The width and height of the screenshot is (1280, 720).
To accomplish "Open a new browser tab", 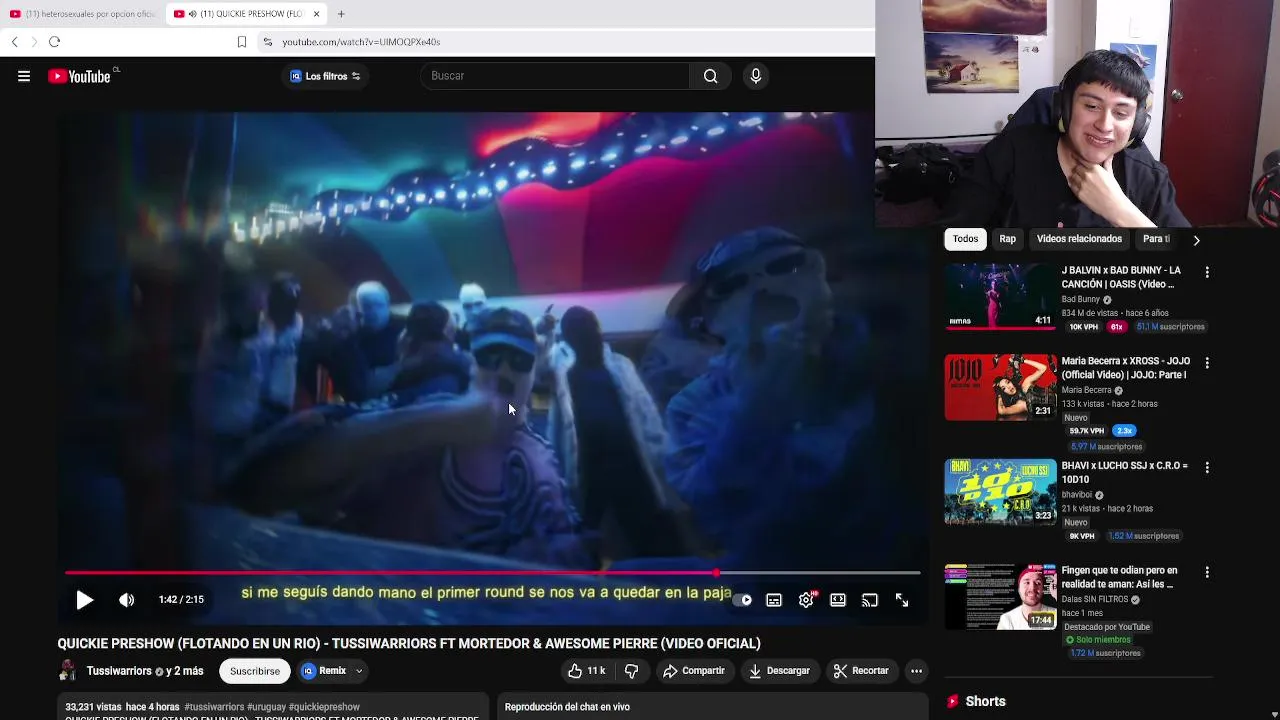I will [x=341, y=14].
